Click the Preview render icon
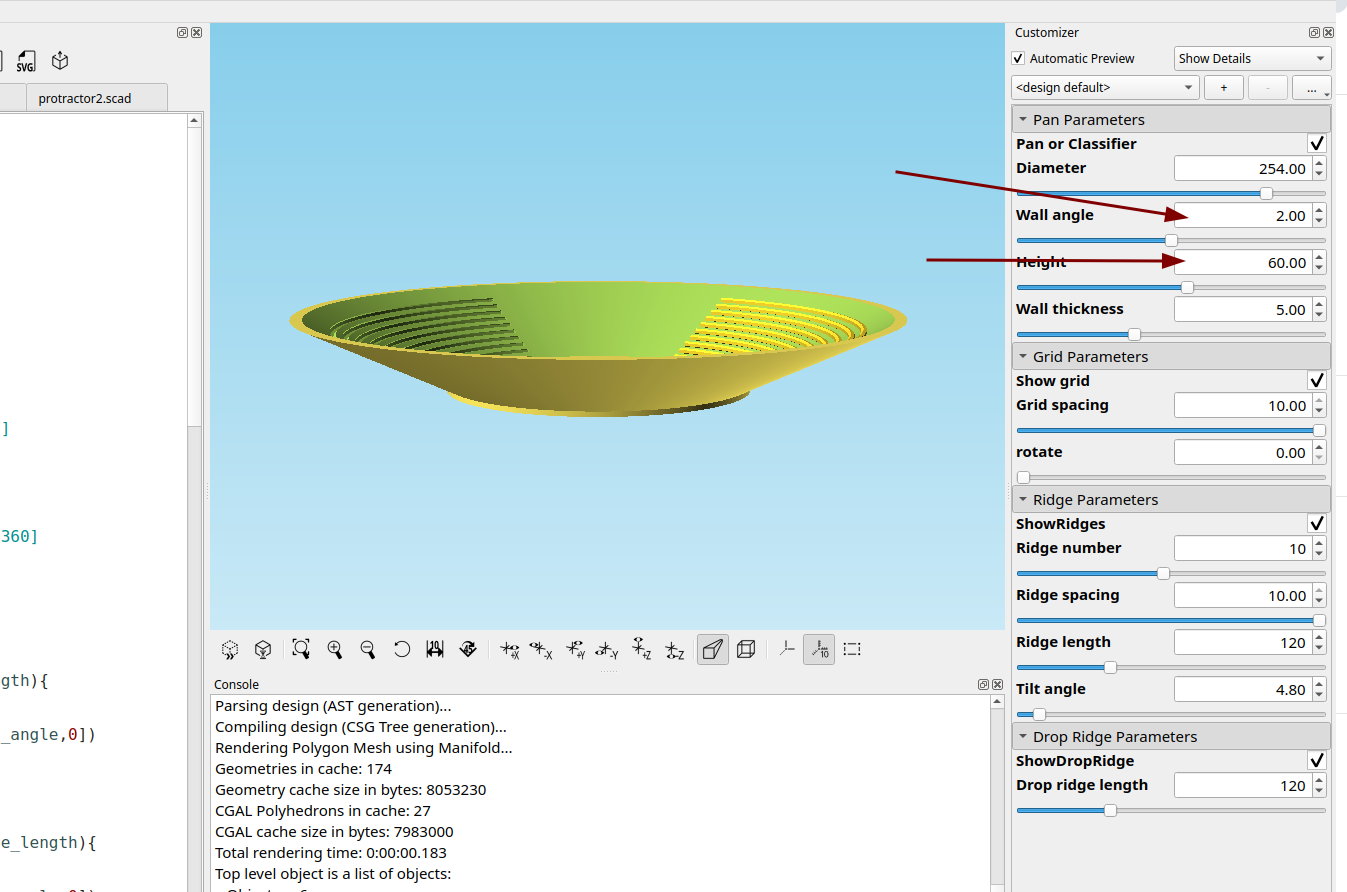This screenshot has height=892, width=1347. click(230, 650)
